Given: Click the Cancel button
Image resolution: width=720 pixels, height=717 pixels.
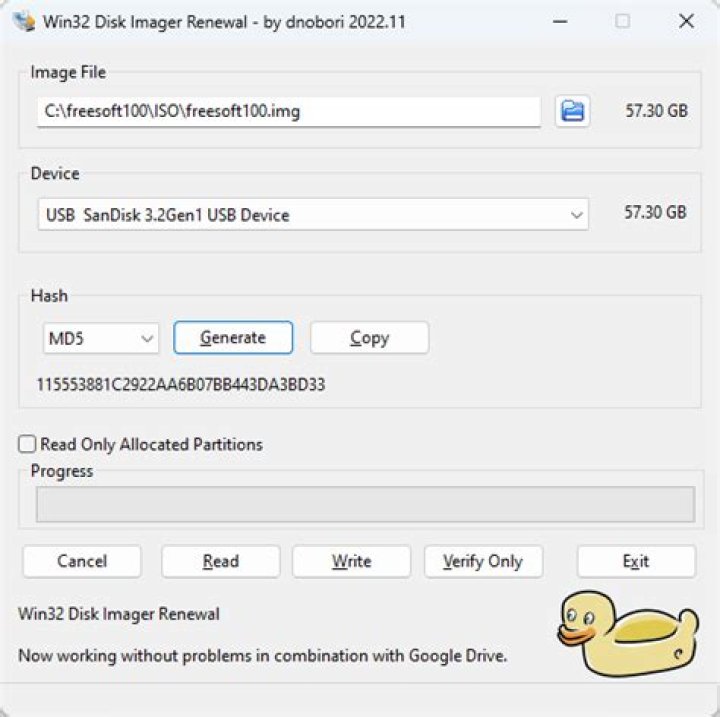Looking at the screenshot, I should click(82, 561).
